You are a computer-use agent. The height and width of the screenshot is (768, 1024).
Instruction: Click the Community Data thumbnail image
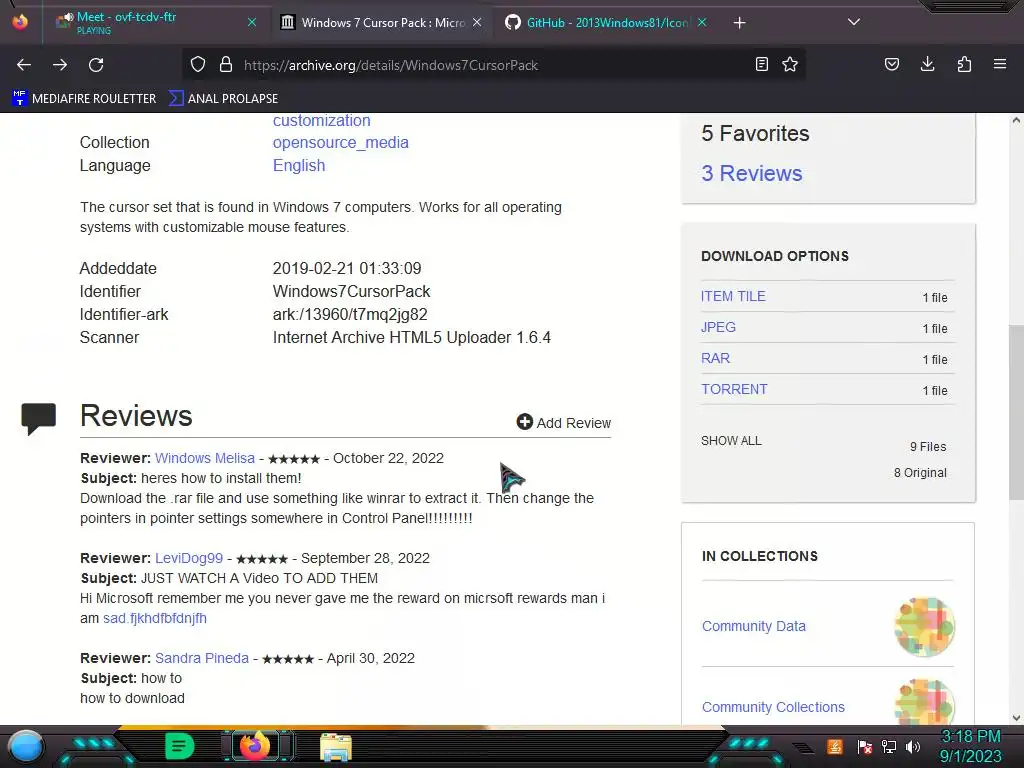[924, 626]
